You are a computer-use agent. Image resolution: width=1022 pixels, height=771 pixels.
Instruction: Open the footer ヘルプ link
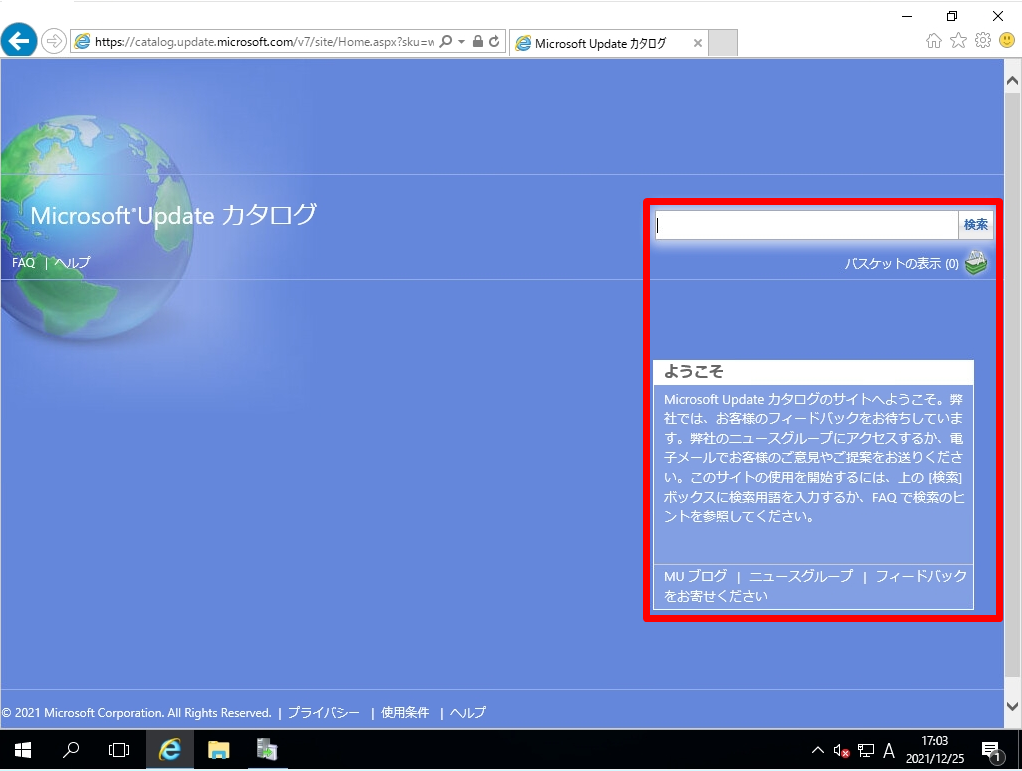[467, 712]
